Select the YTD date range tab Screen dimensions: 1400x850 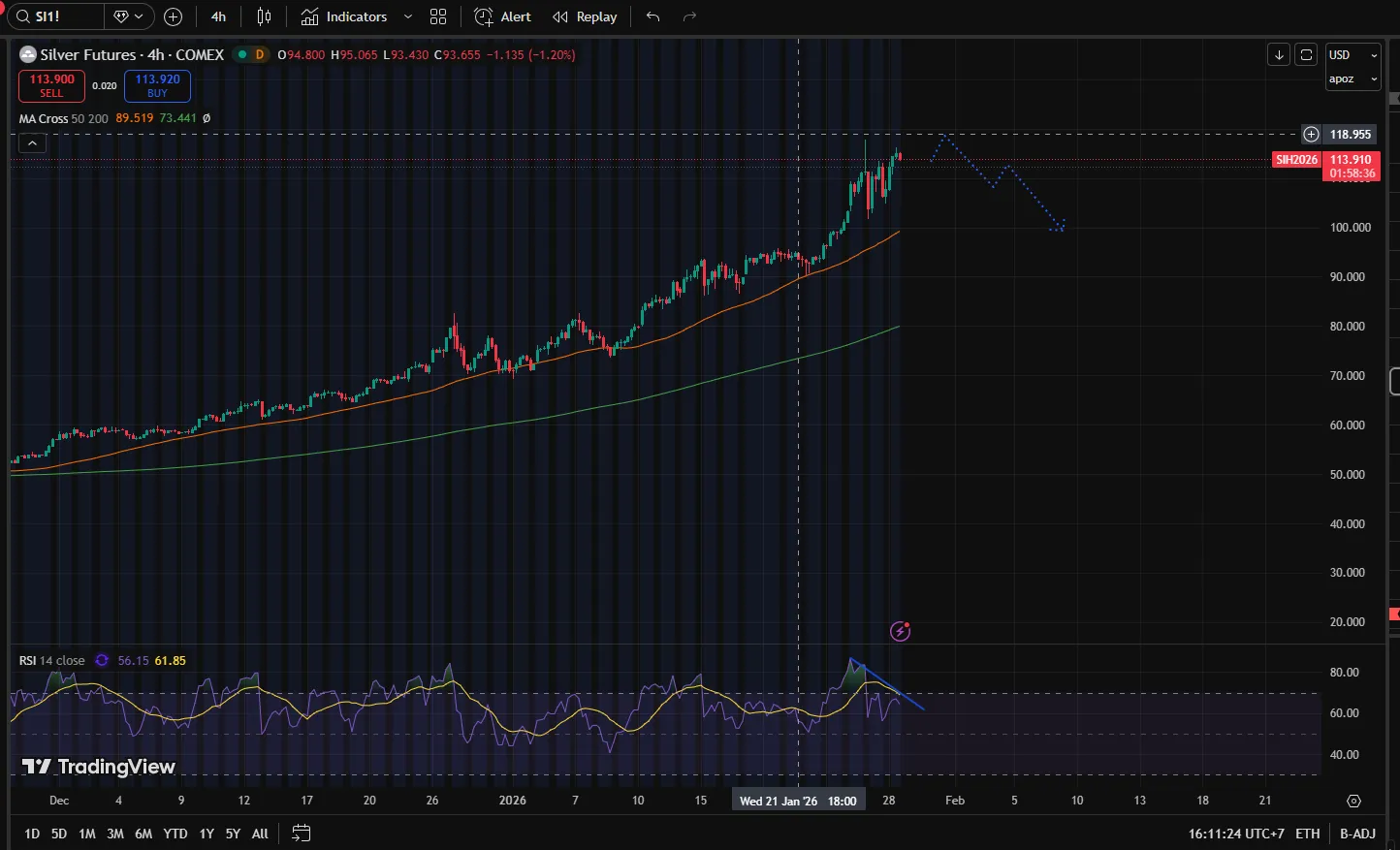[x=175, y=834]
